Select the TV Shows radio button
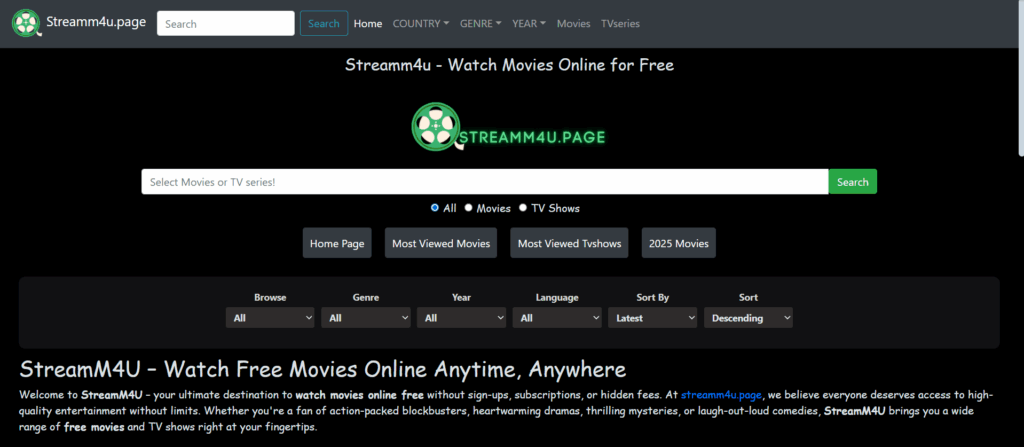 click(x=523, y=208)
